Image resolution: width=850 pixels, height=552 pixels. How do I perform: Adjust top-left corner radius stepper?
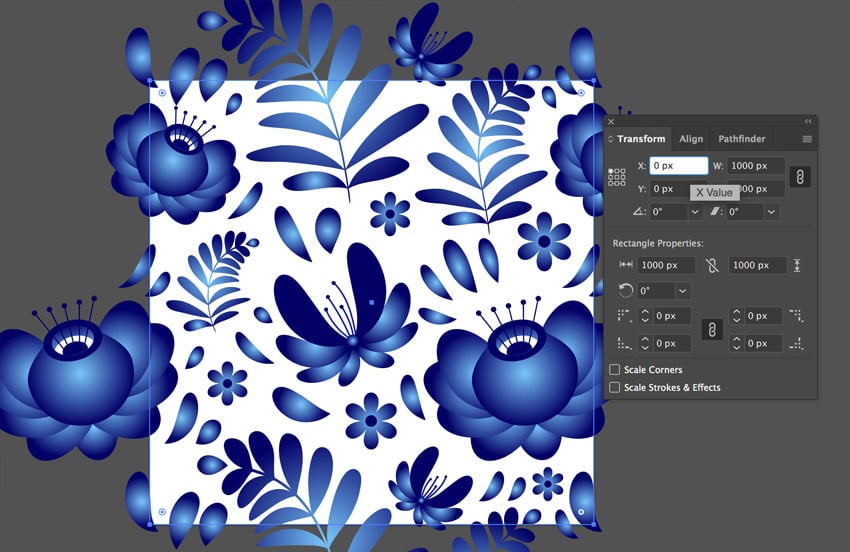[645, 316]
